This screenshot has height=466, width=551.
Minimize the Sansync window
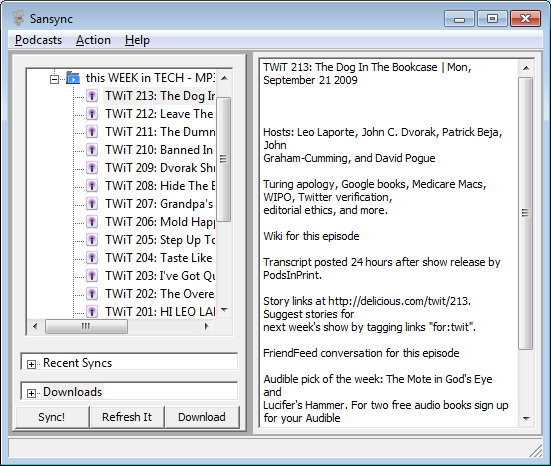pos(459,18)
